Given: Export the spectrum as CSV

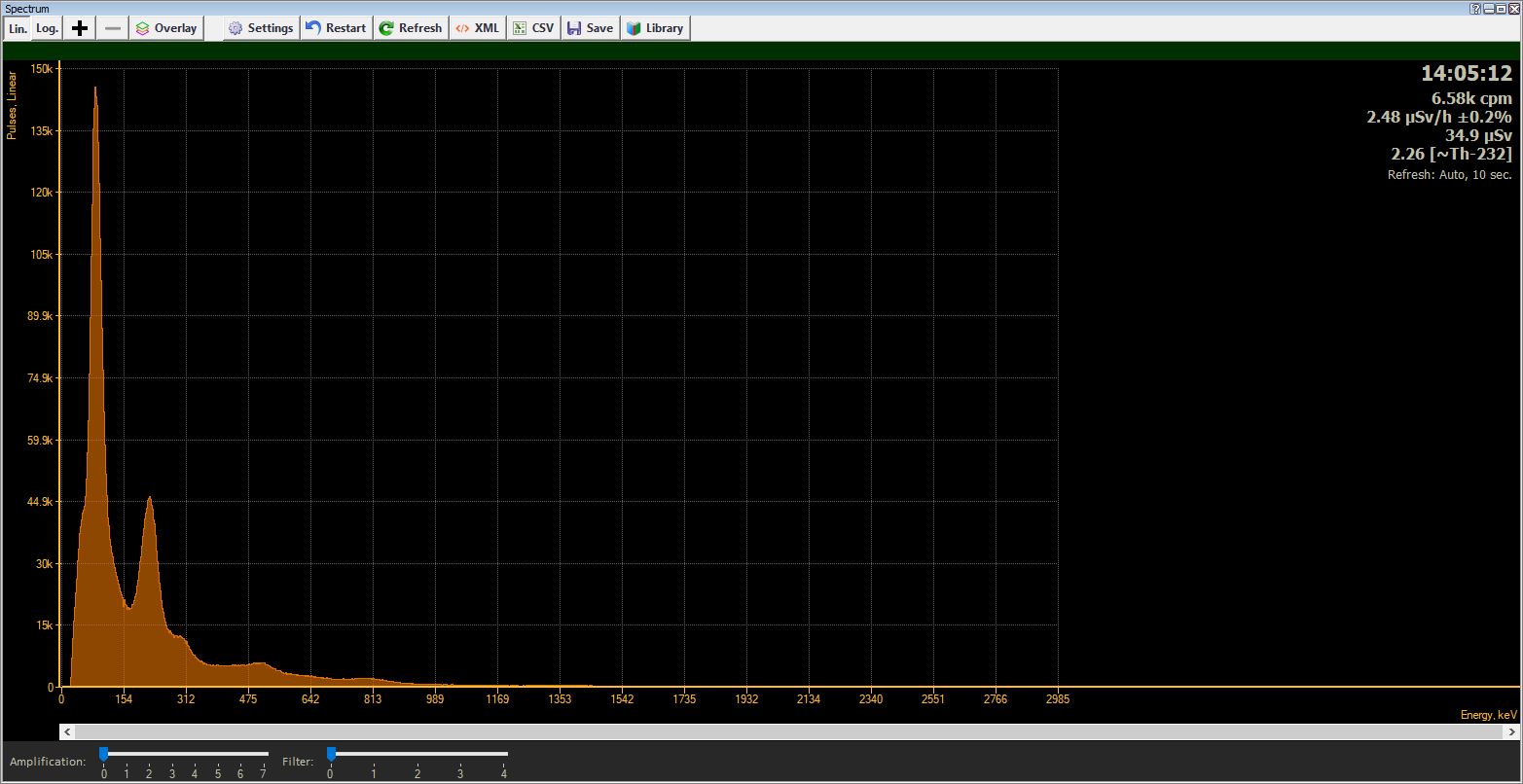Looking at the screenshot, I should click(533, 28).
